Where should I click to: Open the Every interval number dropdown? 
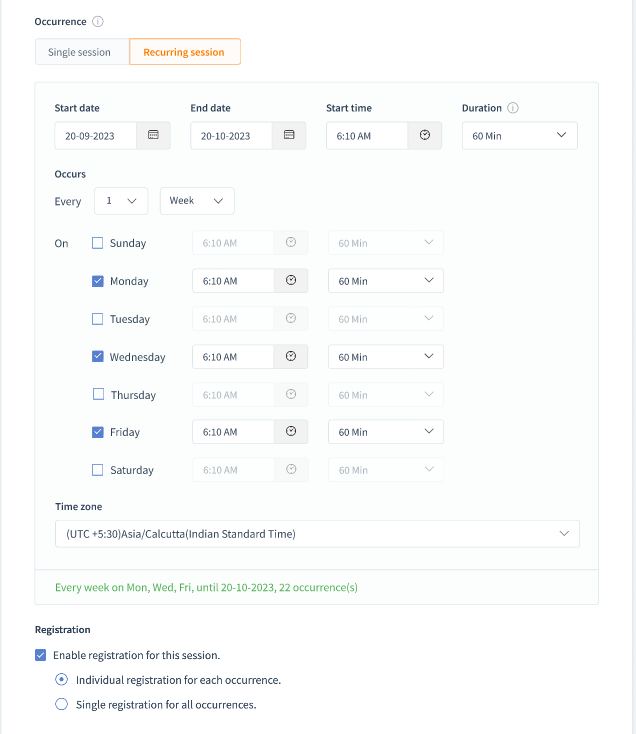click(121, 201)
